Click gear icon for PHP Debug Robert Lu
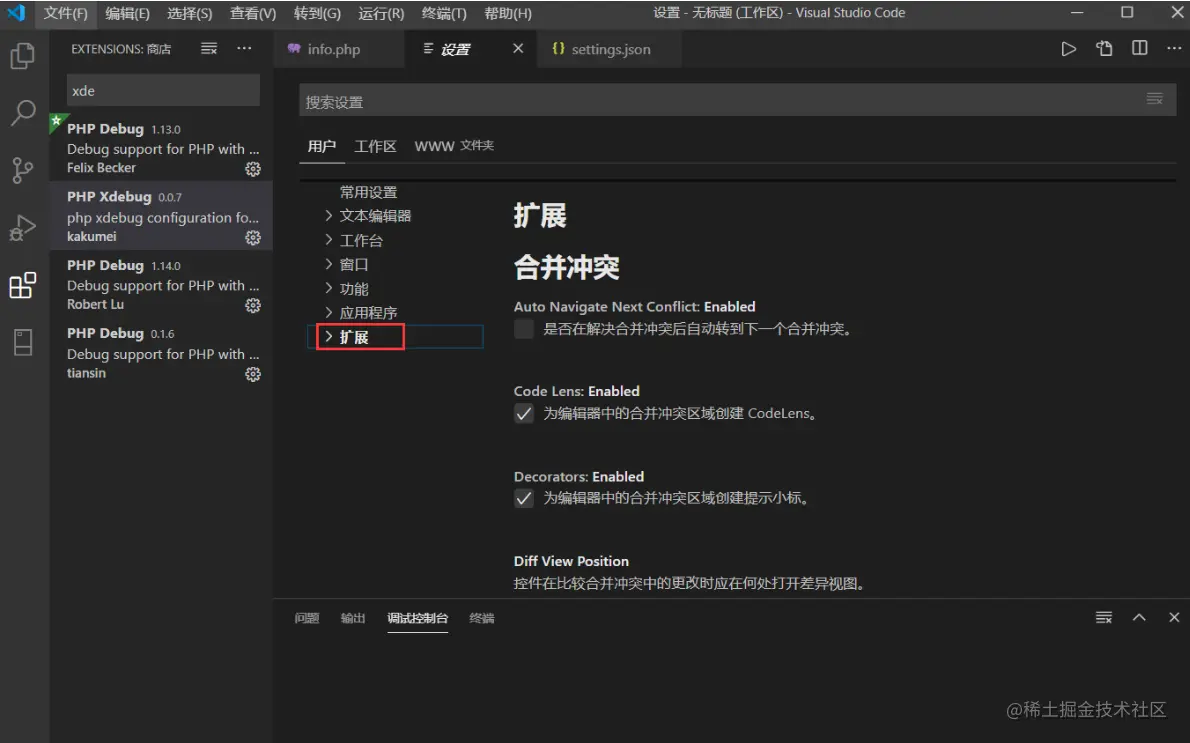Image resolution: width=1190 pixels, height=743 pixels. pyautogui.click(x=253, y=305)
